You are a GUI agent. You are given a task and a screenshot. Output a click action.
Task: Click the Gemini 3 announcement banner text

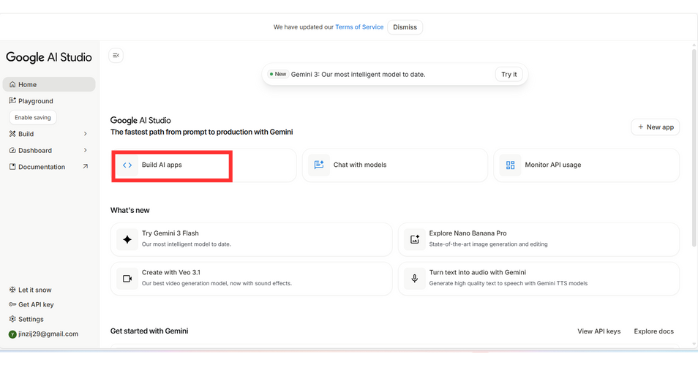(358, 74)
